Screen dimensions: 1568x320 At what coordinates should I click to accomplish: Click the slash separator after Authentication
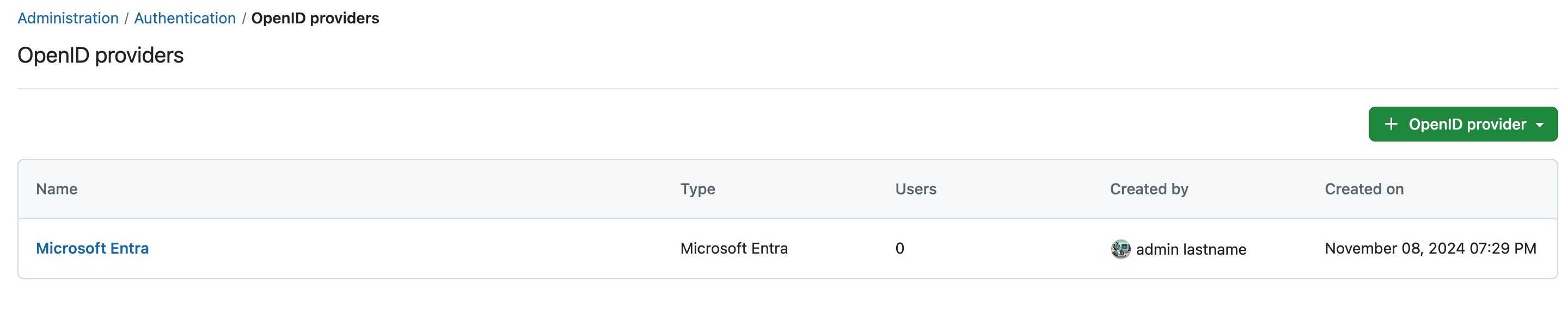tap(243, 19)
